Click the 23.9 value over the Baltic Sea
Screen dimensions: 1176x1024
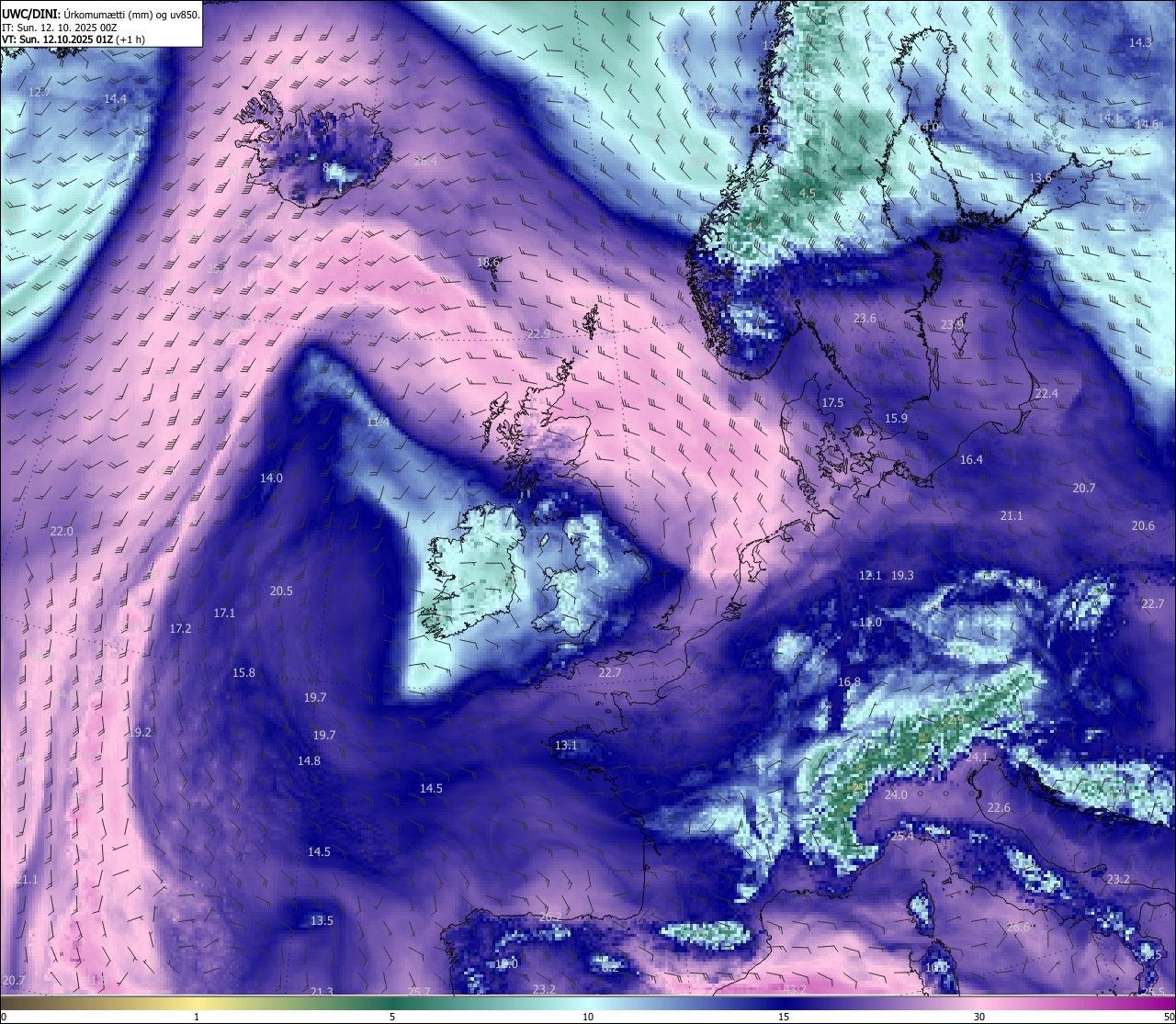[x=952, y=324]
